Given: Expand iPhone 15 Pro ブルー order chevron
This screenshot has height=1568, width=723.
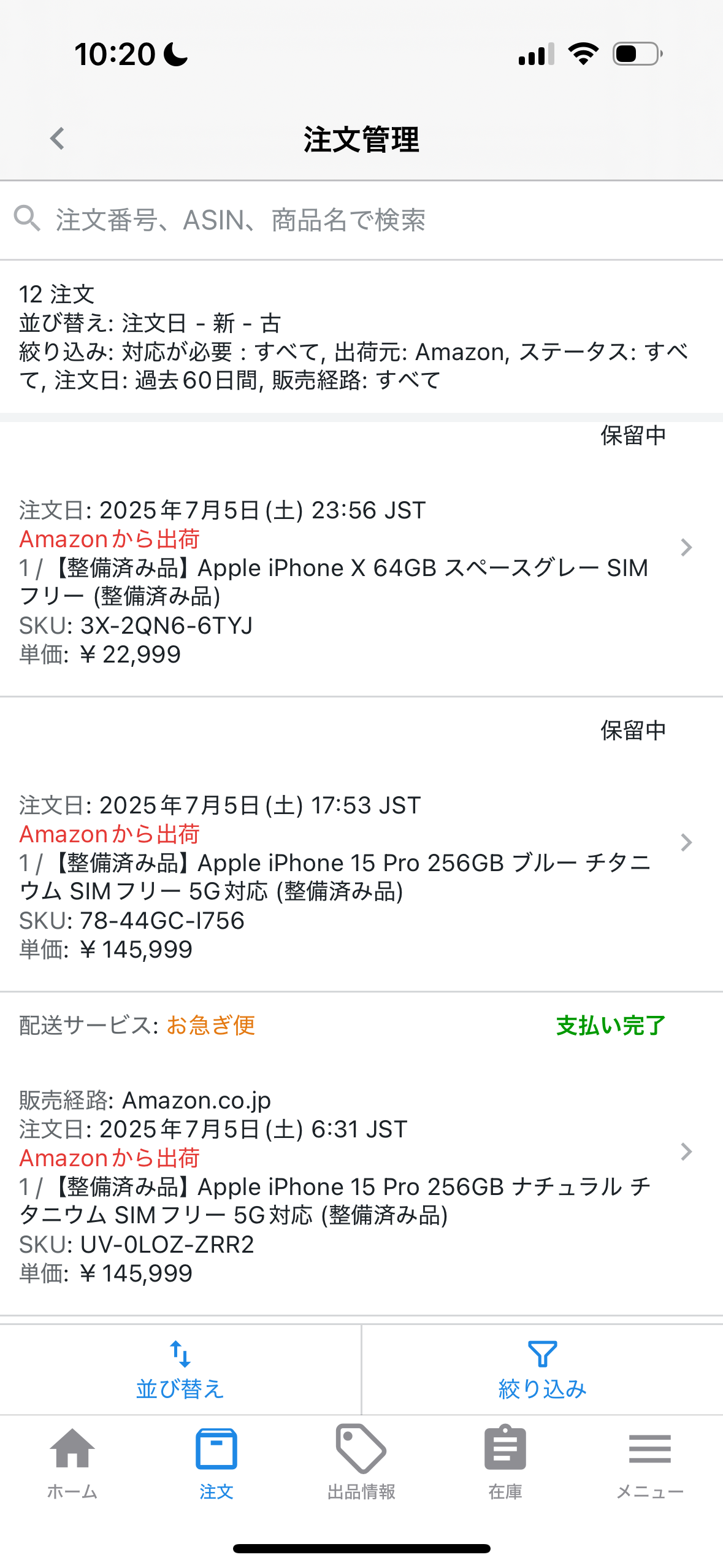Looking at the screenshot, I should click(686, 842).
